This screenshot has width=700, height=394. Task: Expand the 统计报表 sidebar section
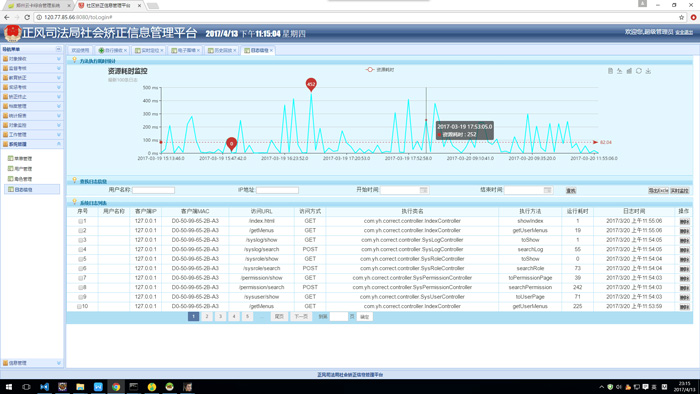tap(31, 116)
